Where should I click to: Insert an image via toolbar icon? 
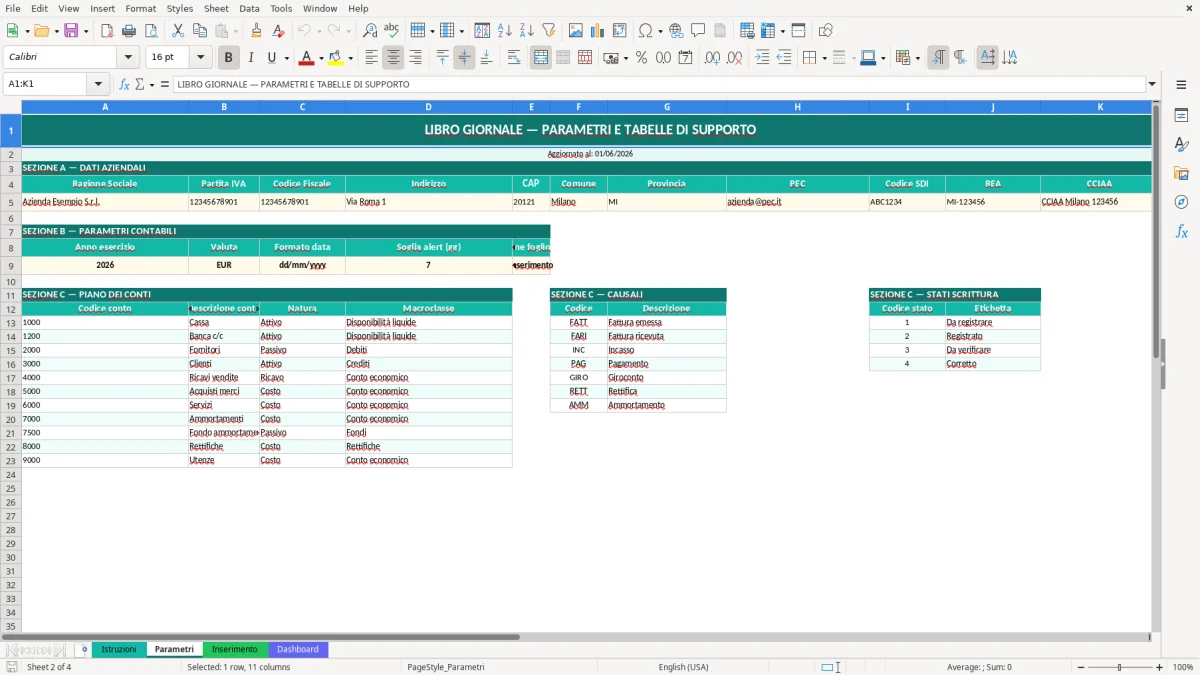tap(576, 31)
